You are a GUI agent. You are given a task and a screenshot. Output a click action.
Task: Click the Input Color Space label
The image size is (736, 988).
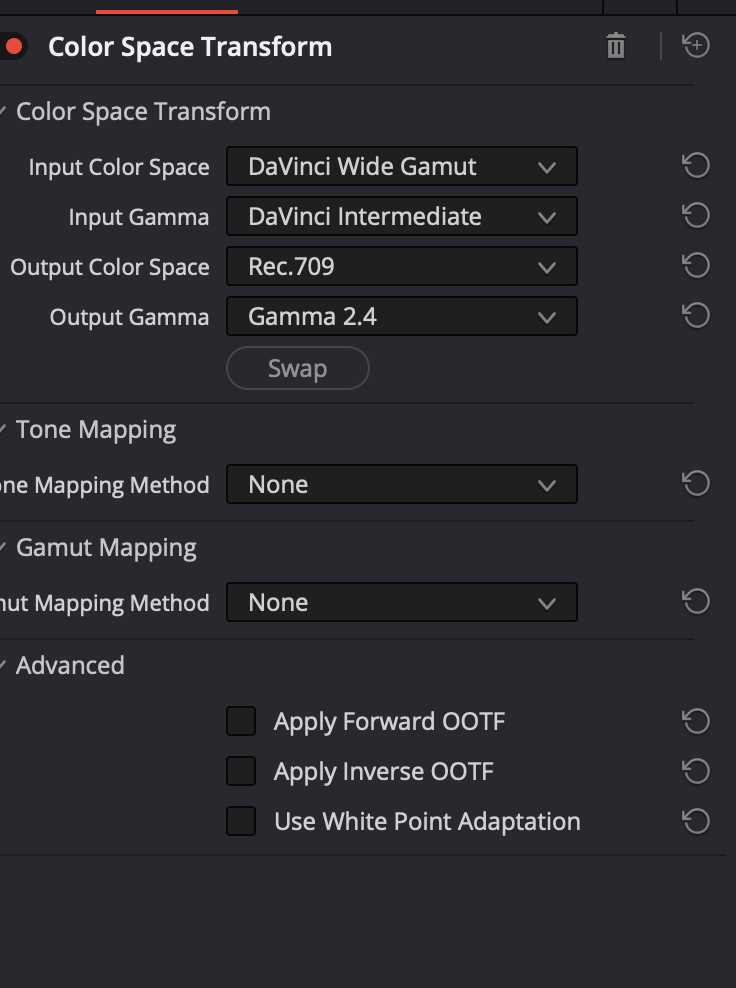(x=119, y=167)
